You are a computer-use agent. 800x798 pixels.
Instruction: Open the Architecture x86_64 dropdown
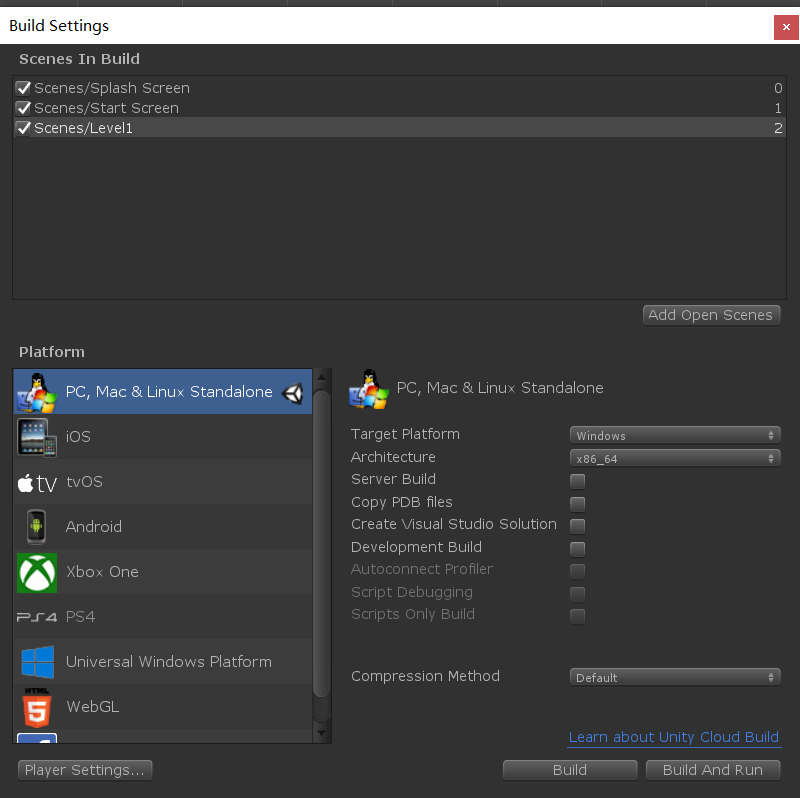675,458
